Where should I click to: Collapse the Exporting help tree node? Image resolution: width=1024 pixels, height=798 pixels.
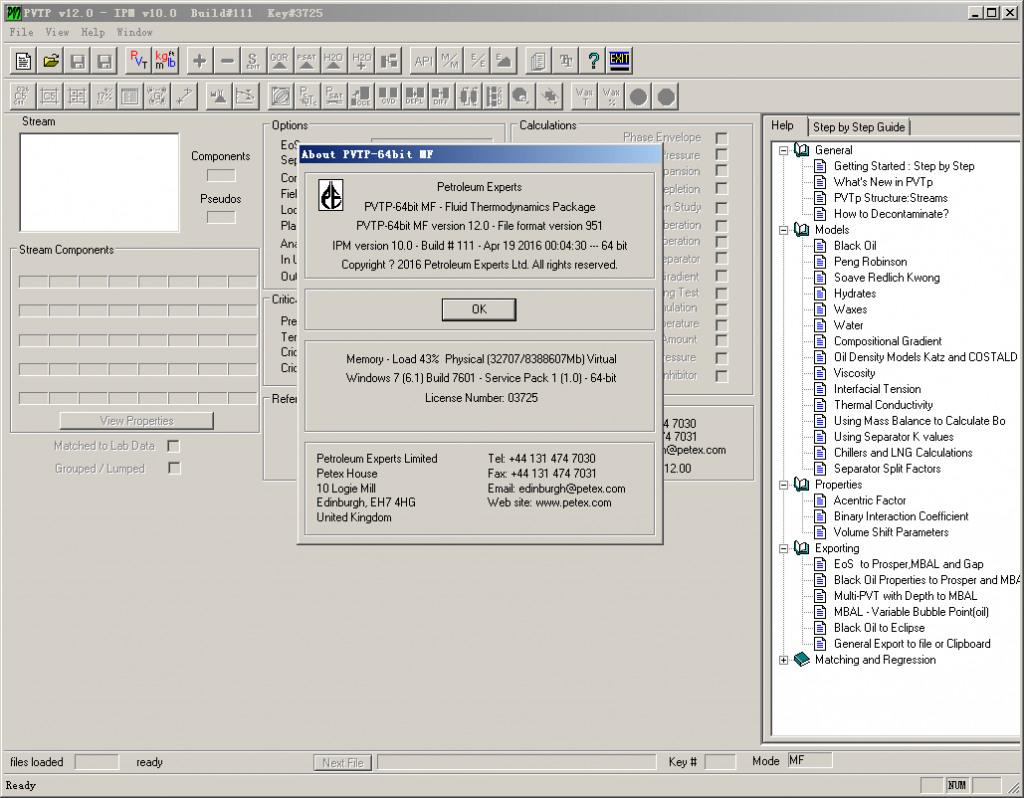783,549
